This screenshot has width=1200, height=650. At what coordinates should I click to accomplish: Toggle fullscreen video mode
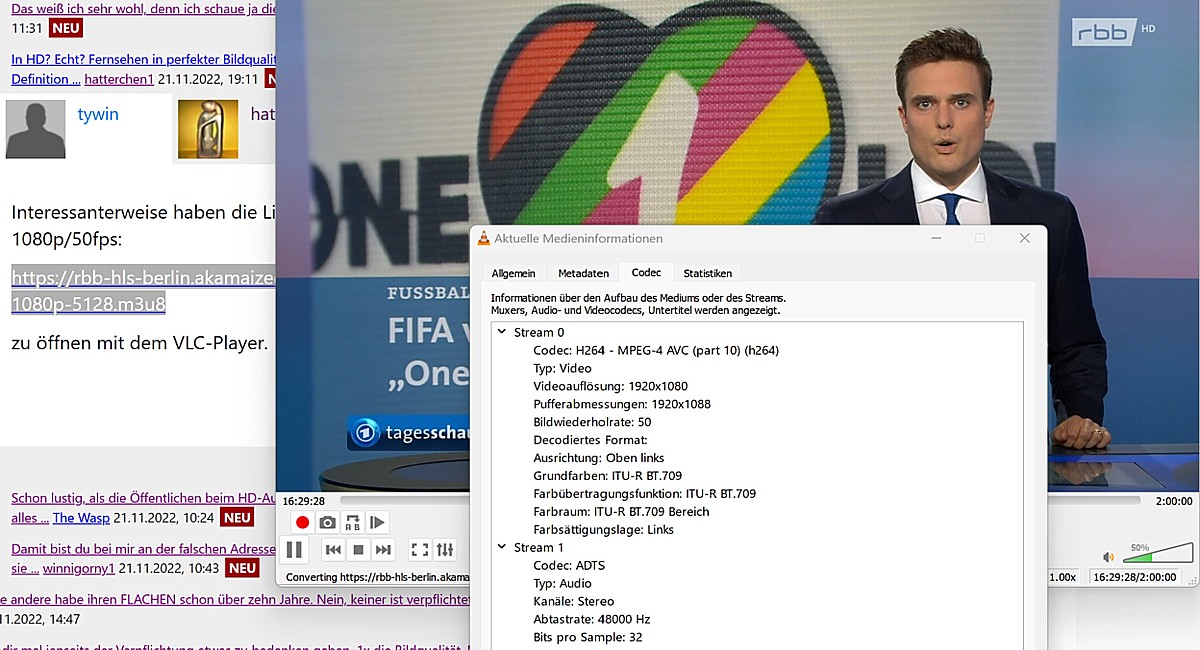point(420,549)
